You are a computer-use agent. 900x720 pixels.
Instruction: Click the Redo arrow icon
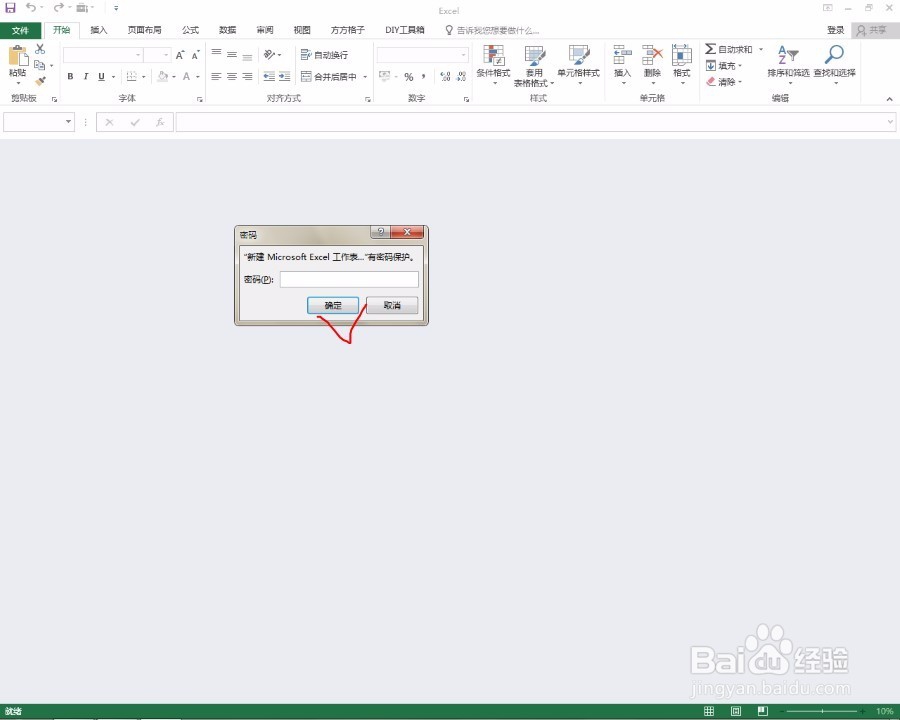pyautogui.click(x=58, y=7)
